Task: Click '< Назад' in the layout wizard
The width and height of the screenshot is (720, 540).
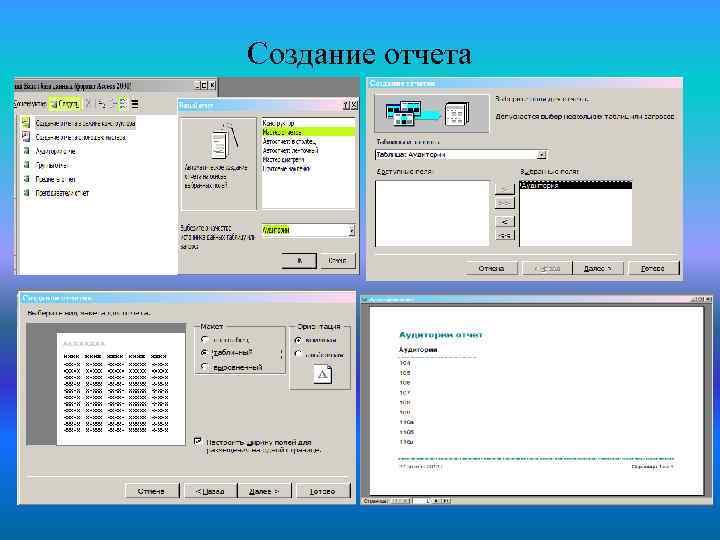Action: [210, 491]
